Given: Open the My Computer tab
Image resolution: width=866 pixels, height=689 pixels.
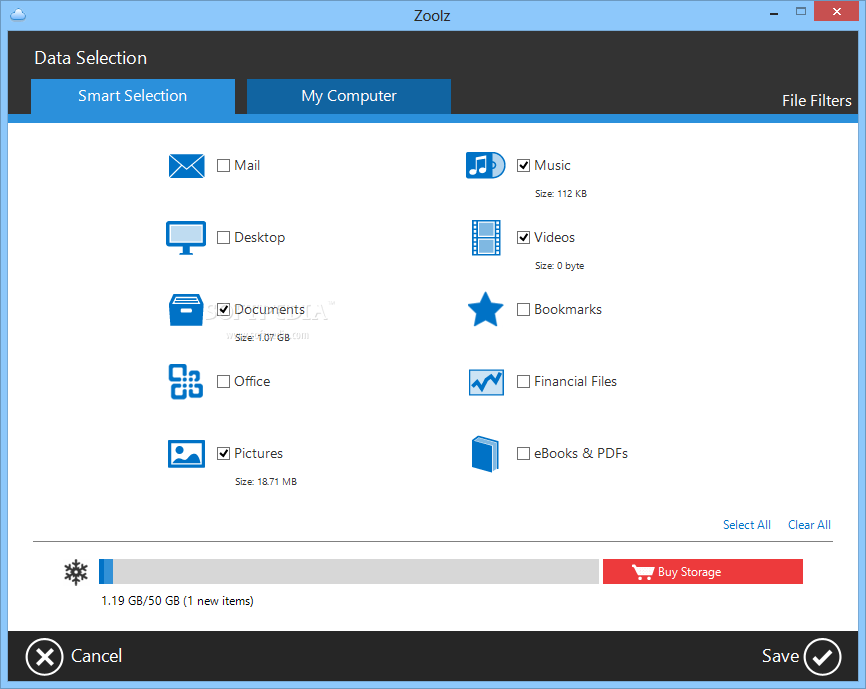Looking at the screenshot, I should coord(348,97).
